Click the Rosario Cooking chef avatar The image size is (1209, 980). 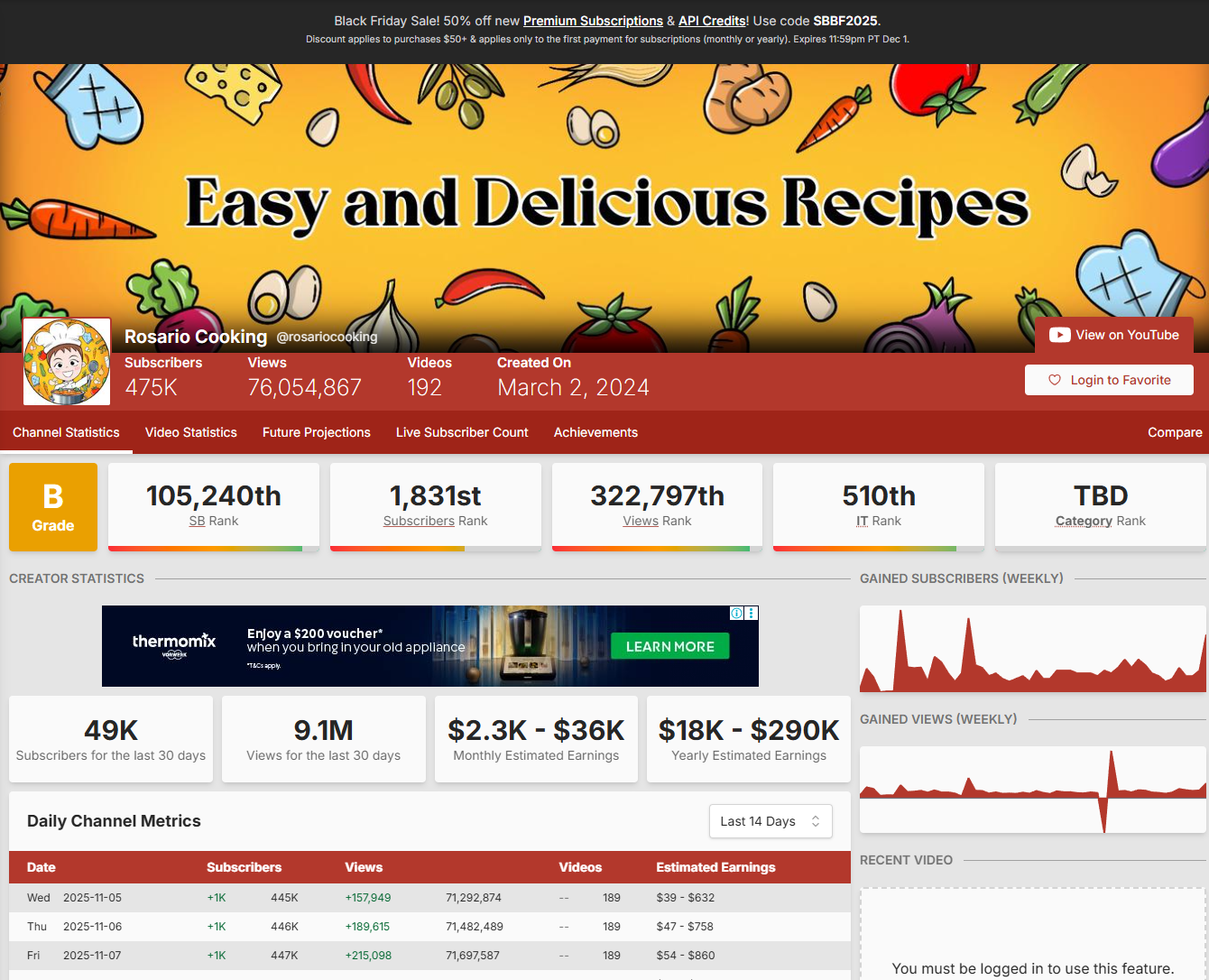pyautogui.click(x=67, y=362)
